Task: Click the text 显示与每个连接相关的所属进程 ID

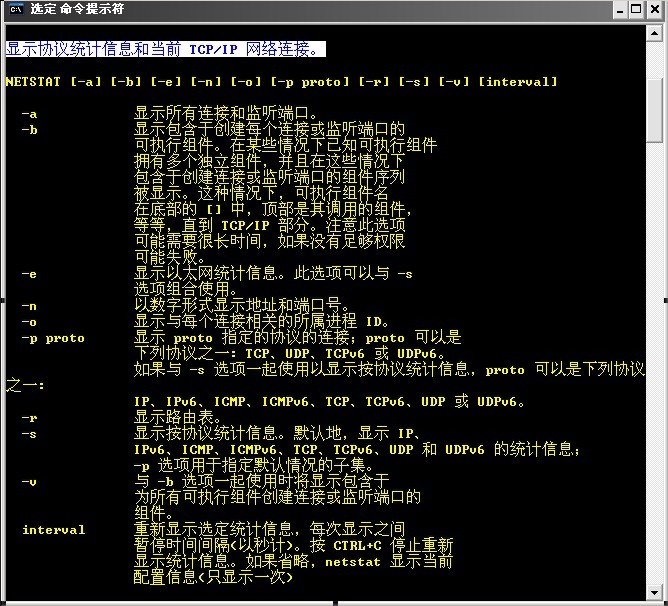Action: (x=261, y=321)
